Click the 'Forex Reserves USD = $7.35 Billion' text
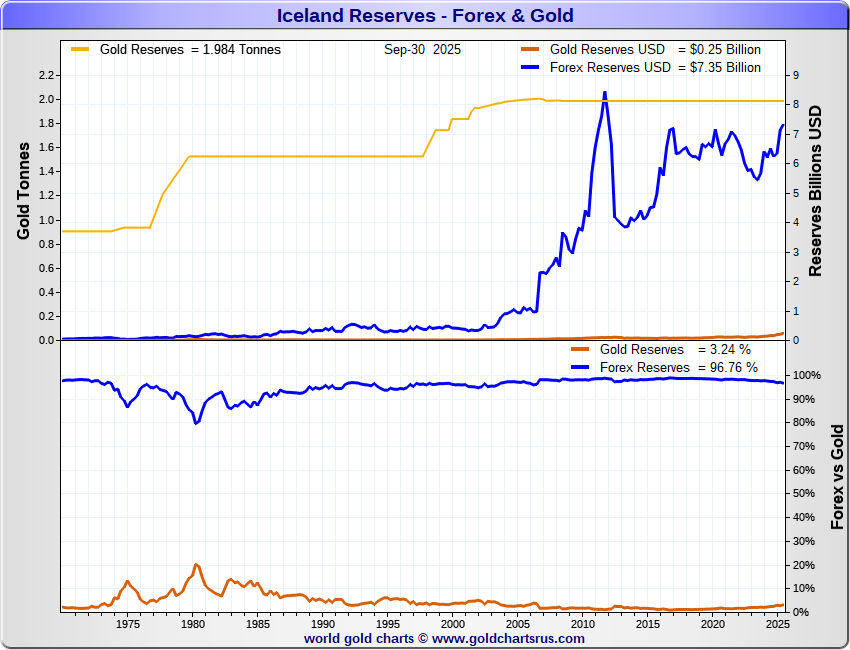 655,67
